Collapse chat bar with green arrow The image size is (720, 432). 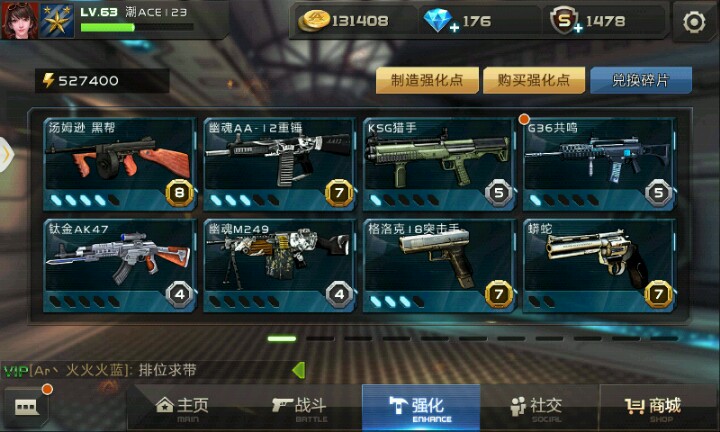pyautogui.click(x=299, y=370)
